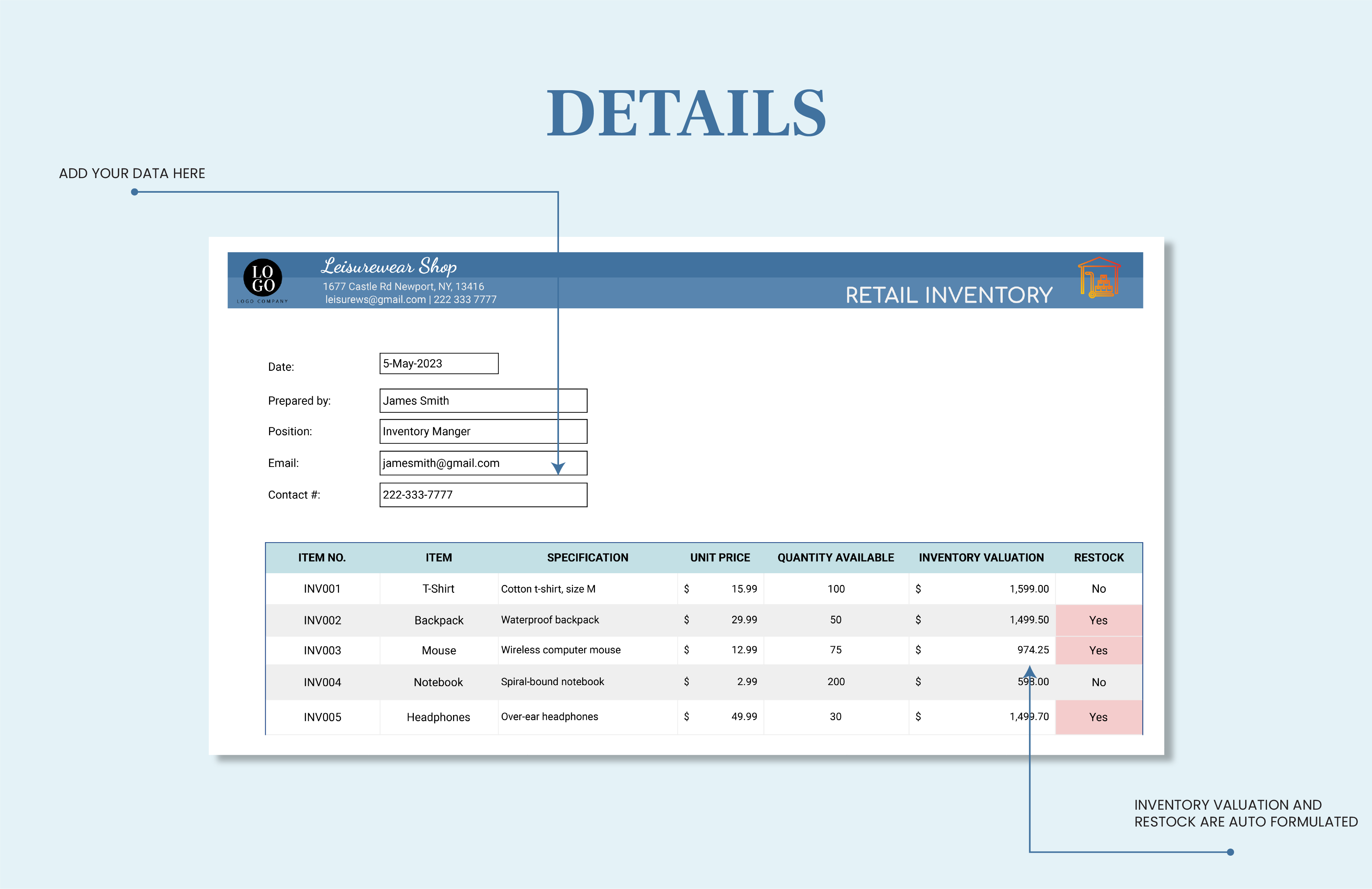Select the Mouse row's Yes restock cell

[1099, 650]
